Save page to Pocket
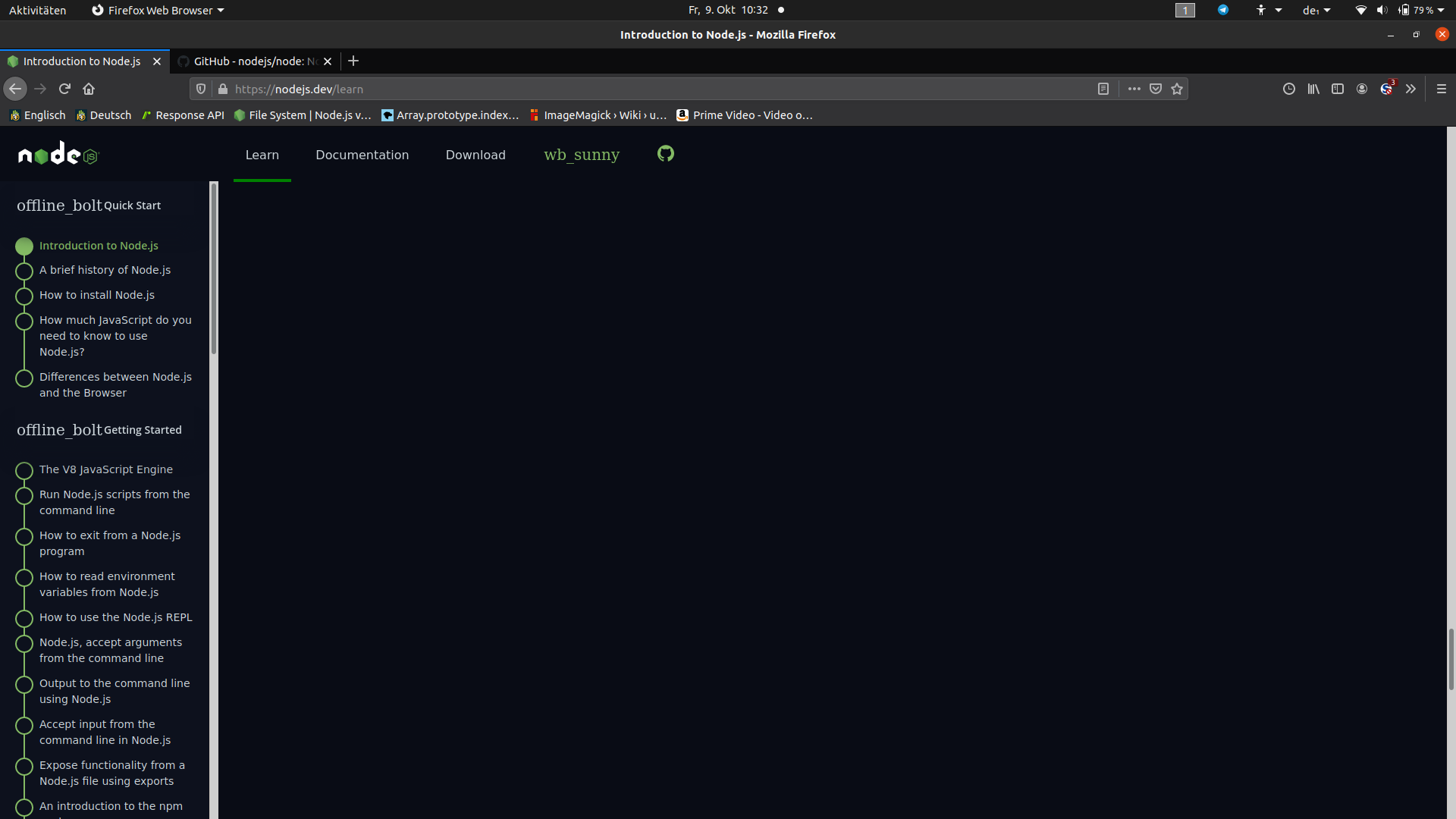The width and height of the screenshot is (1456, 819). [1155, 89]
